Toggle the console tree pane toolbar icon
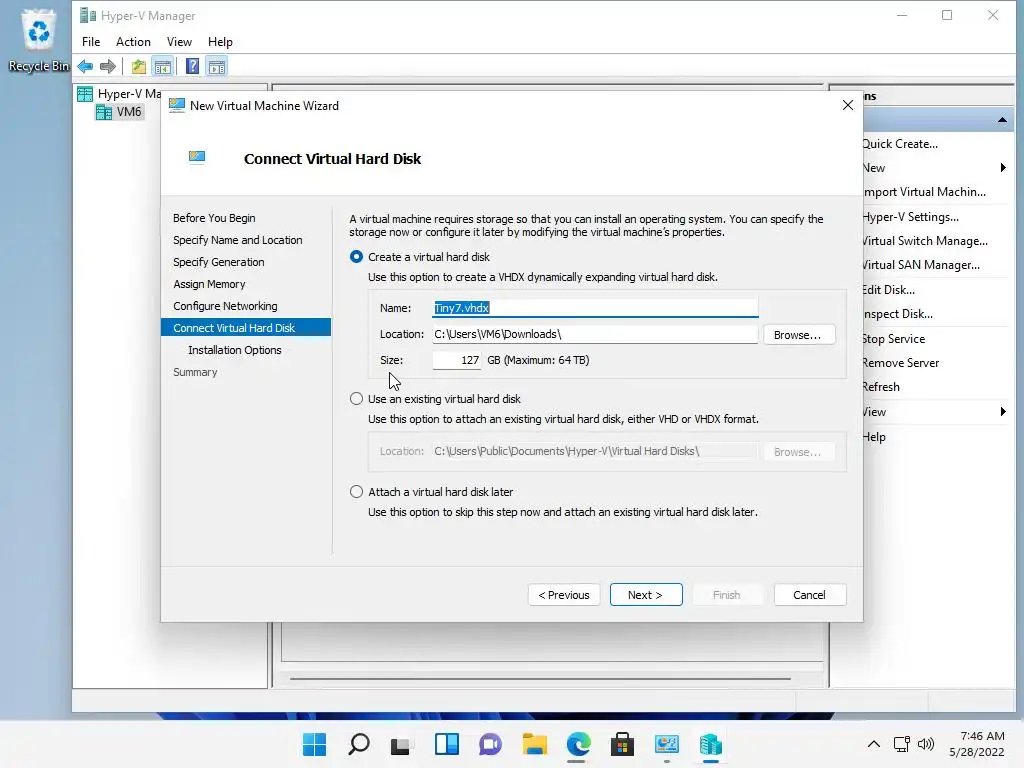 click(163, 66)
